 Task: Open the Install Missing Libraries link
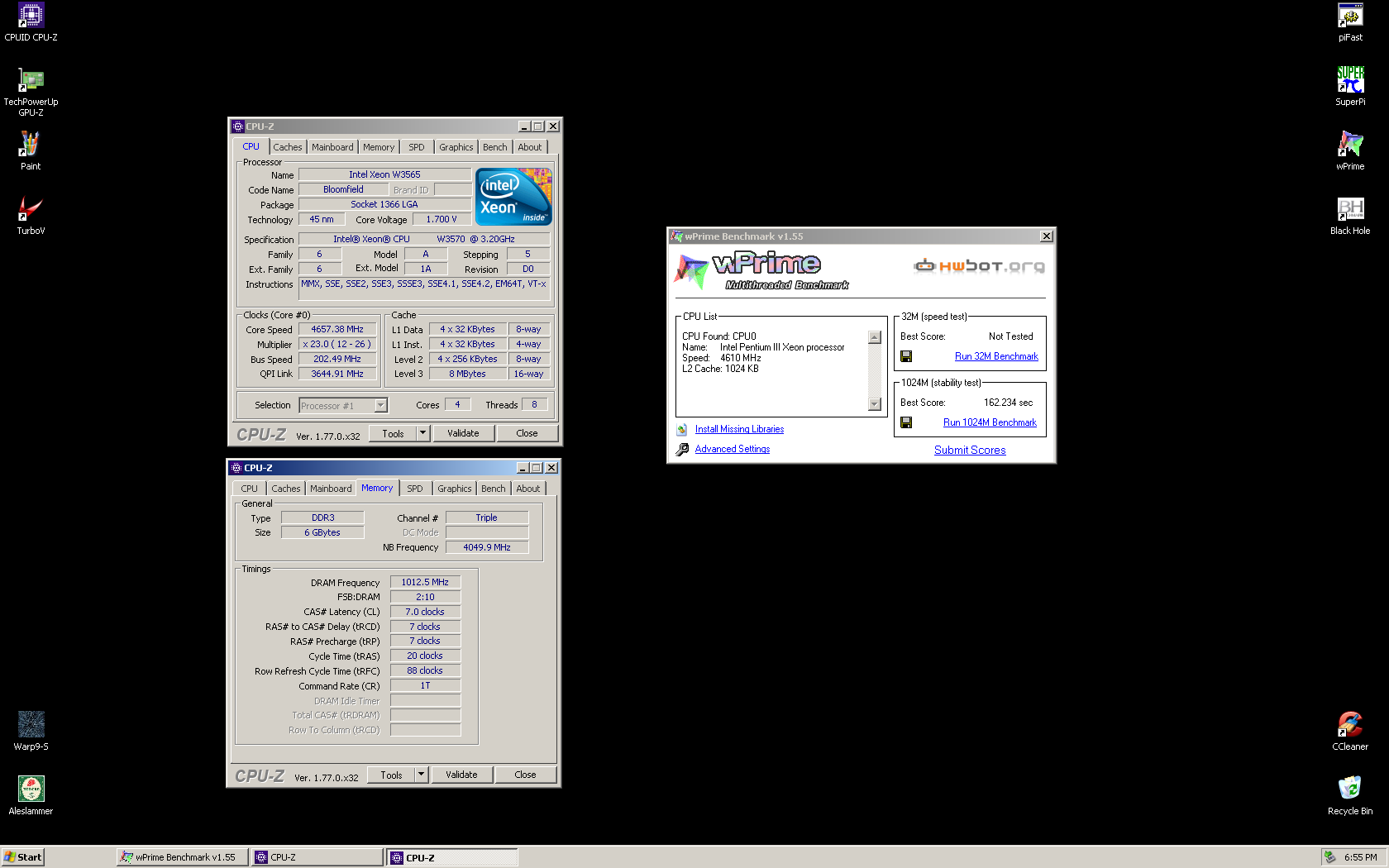[739, 429]
